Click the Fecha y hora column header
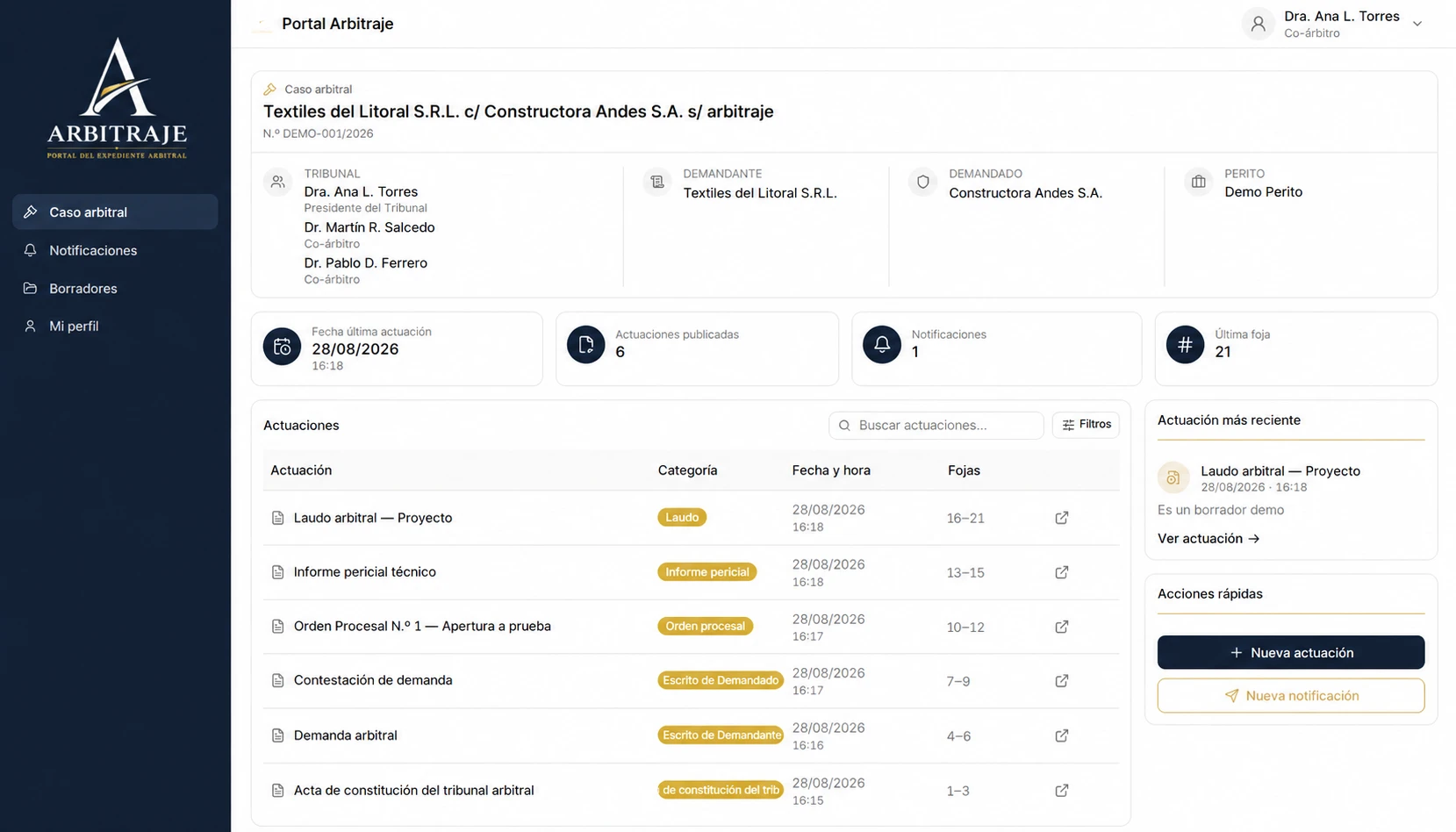1456x832 pixels. (831, 470)
